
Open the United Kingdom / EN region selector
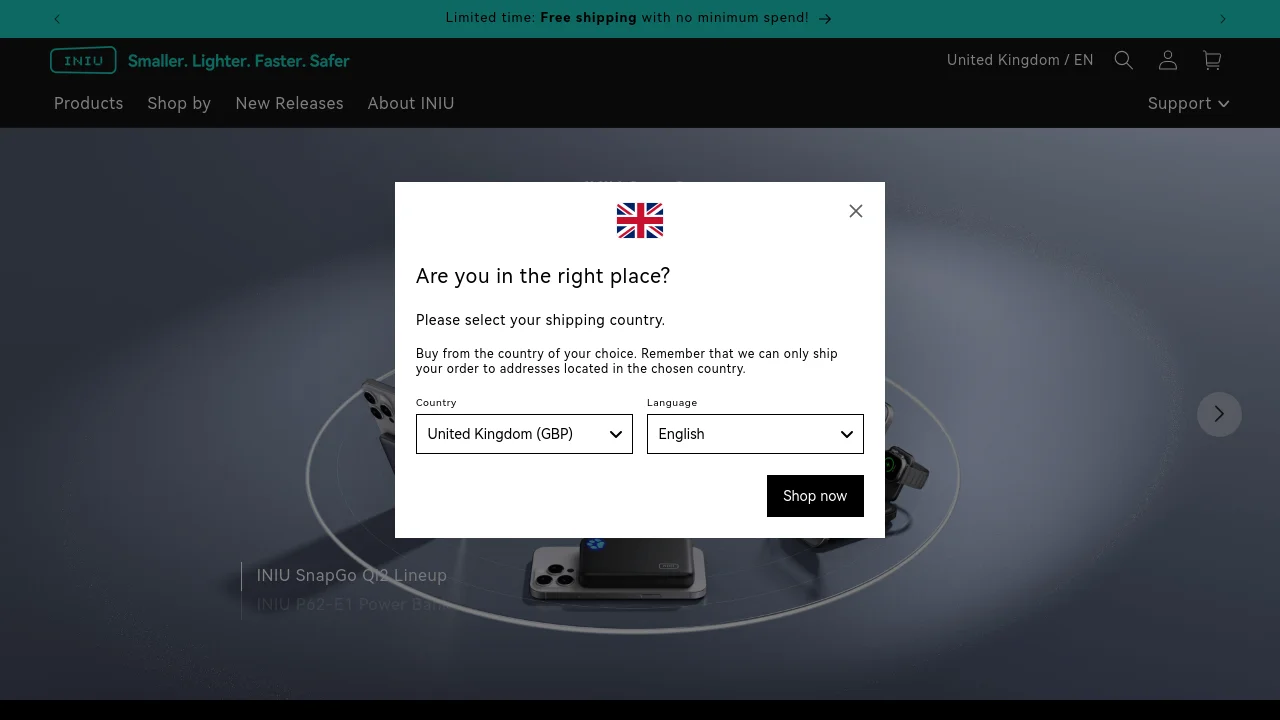[1020, 60]
